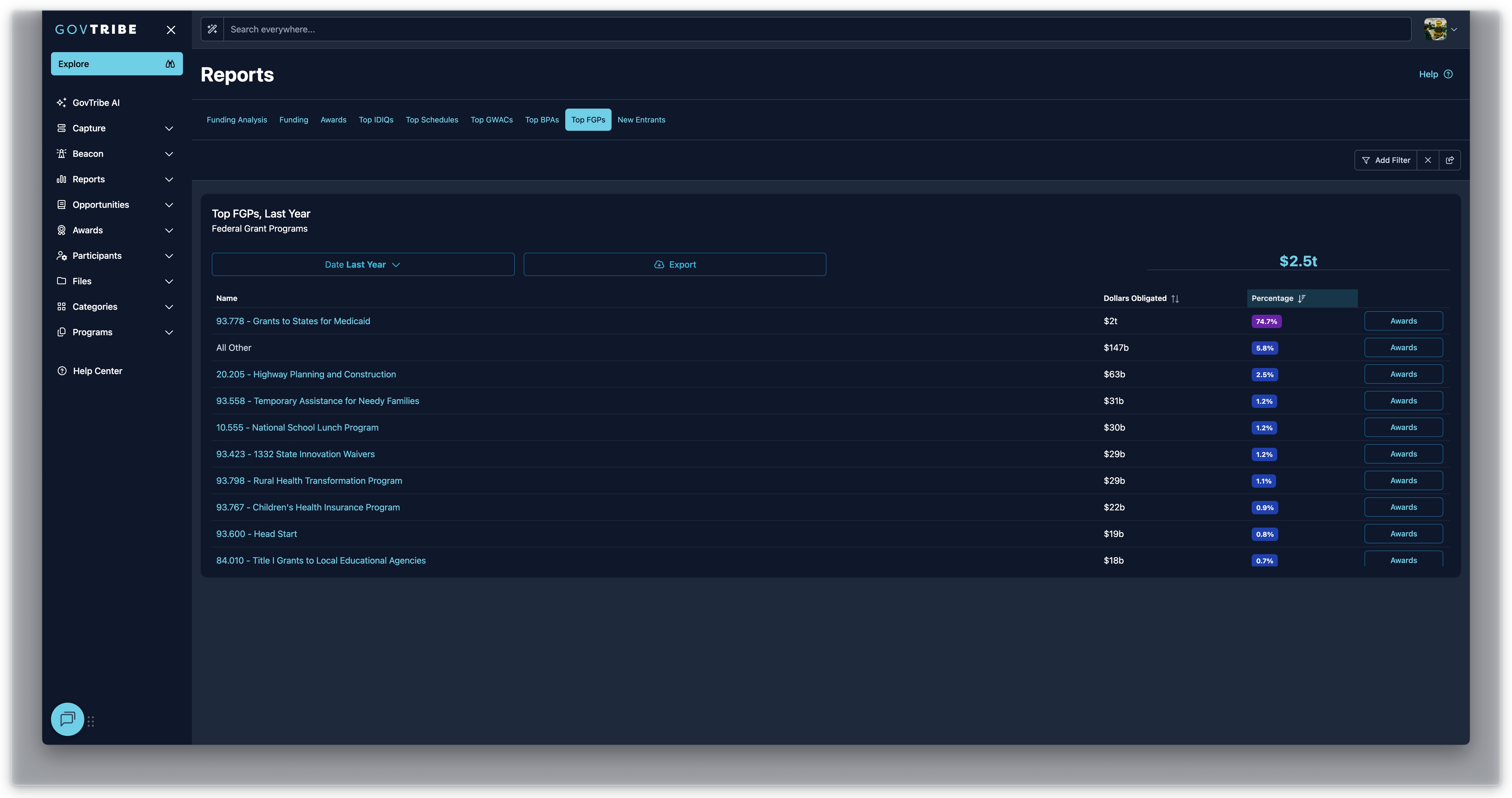Screen dimensions: 1512x798
Task: Open 93.558 Temporary Assistance for Needy Families
Action: point(317,401)
